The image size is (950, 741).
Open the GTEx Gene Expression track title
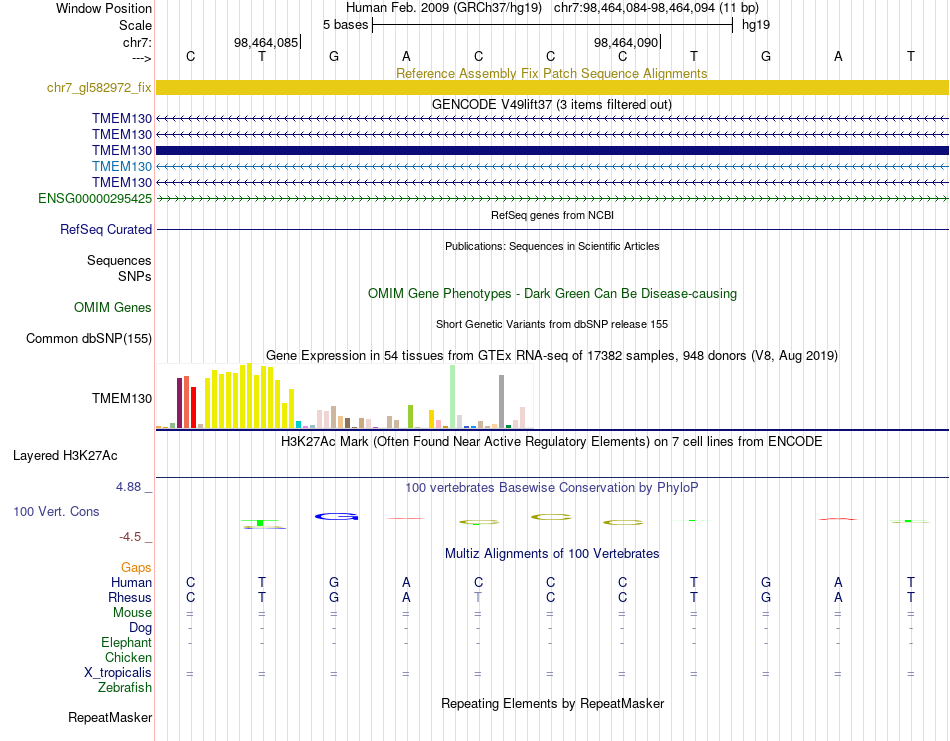click(x=552, y=355)
